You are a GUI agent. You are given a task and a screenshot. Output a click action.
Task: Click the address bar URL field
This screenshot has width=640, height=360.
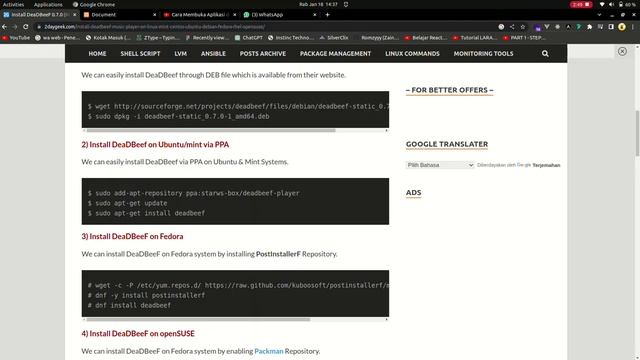pyautogui.click(x=265, y=27)
